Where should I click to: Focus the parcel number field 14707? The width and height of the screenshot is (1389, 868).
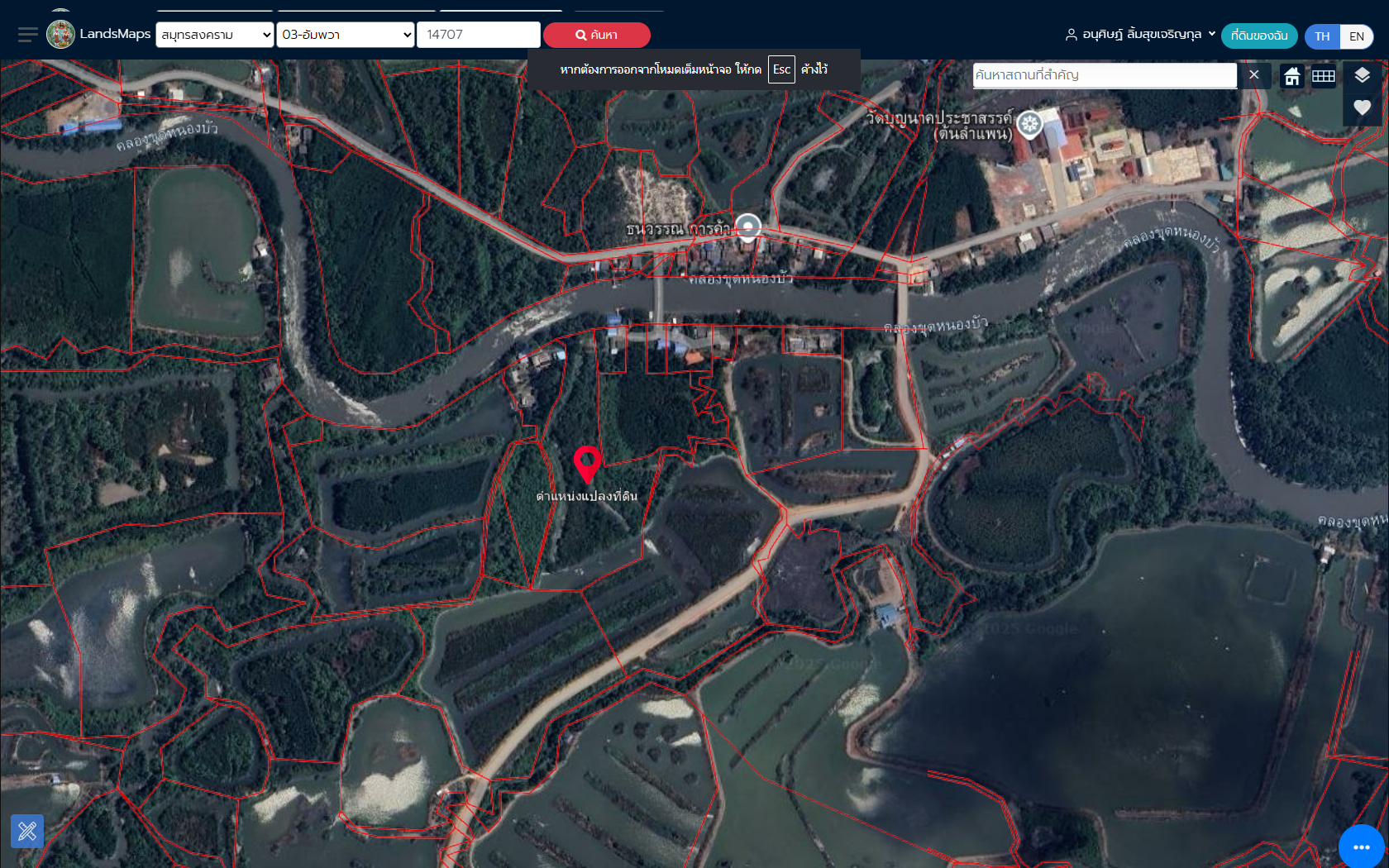(x=478, y=35)
